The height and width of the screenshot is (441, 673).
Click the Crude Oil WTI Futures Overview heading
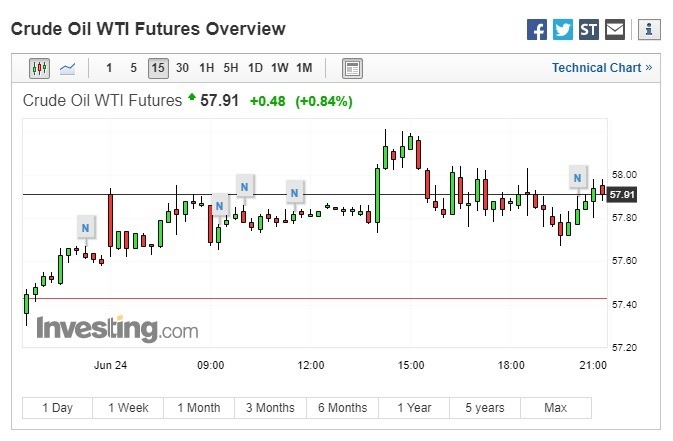148,29
